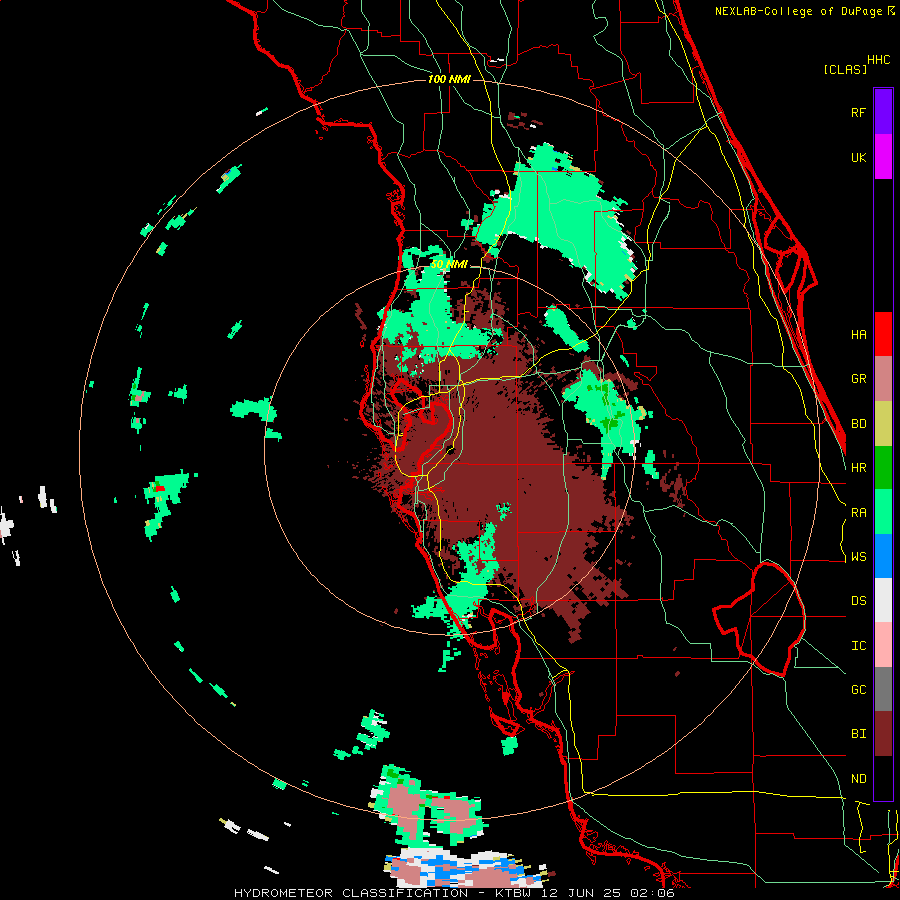Click the ND black legend swatch

click(883, 778)
